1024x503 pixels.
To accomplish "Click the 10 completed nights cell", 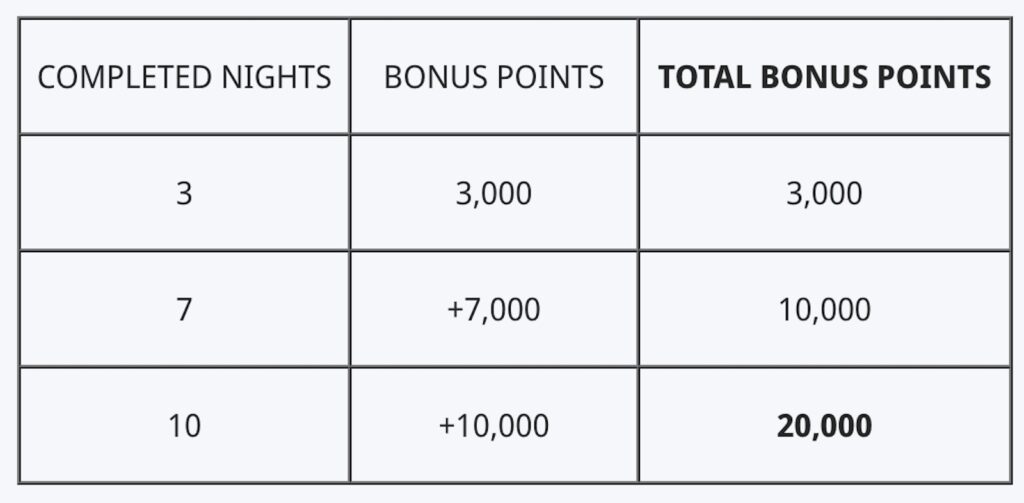I will tap(184, 425).
